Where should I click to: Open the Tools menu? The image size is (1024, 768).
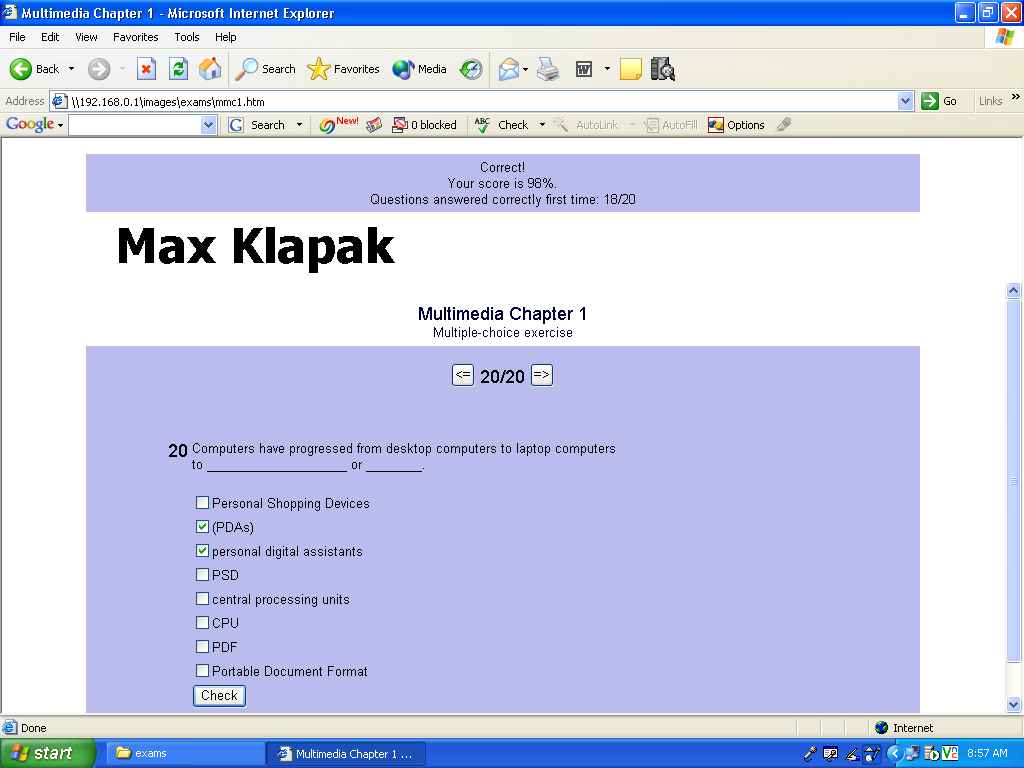pos(187,37)
